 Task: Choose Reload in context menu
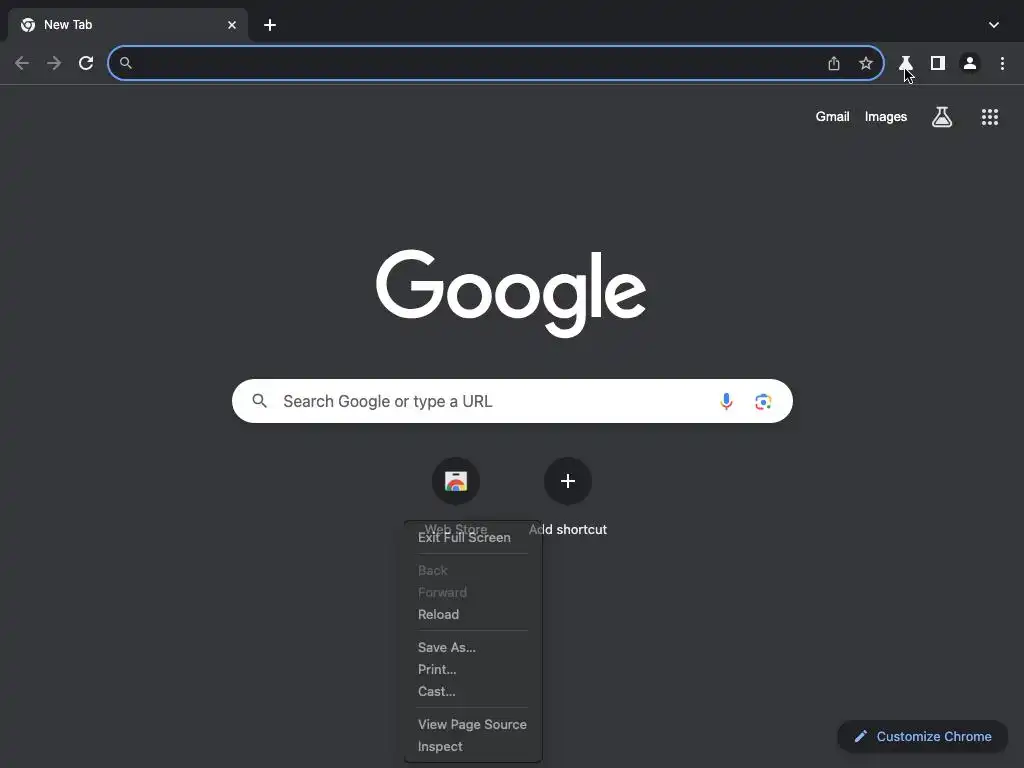(x=438, y=615)
